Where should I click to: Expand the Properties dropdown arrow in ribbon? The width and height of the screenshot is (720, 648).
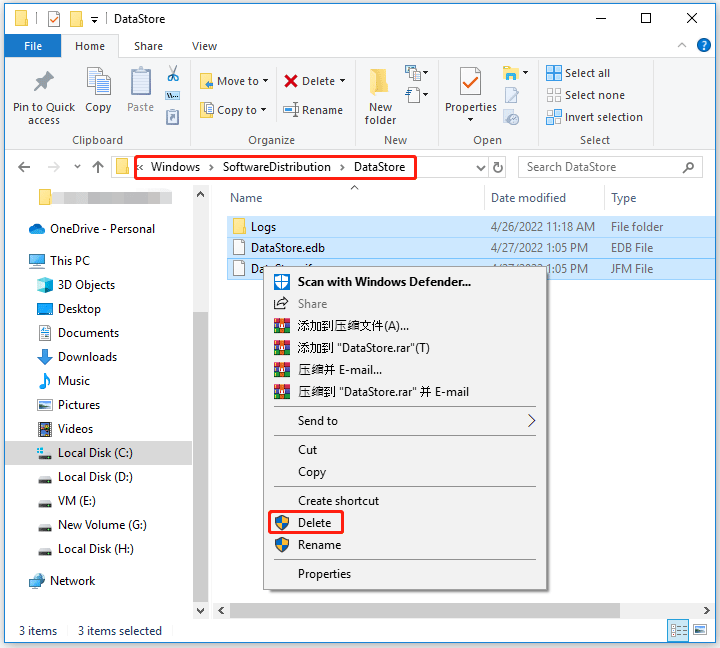[x=470, y=120]
